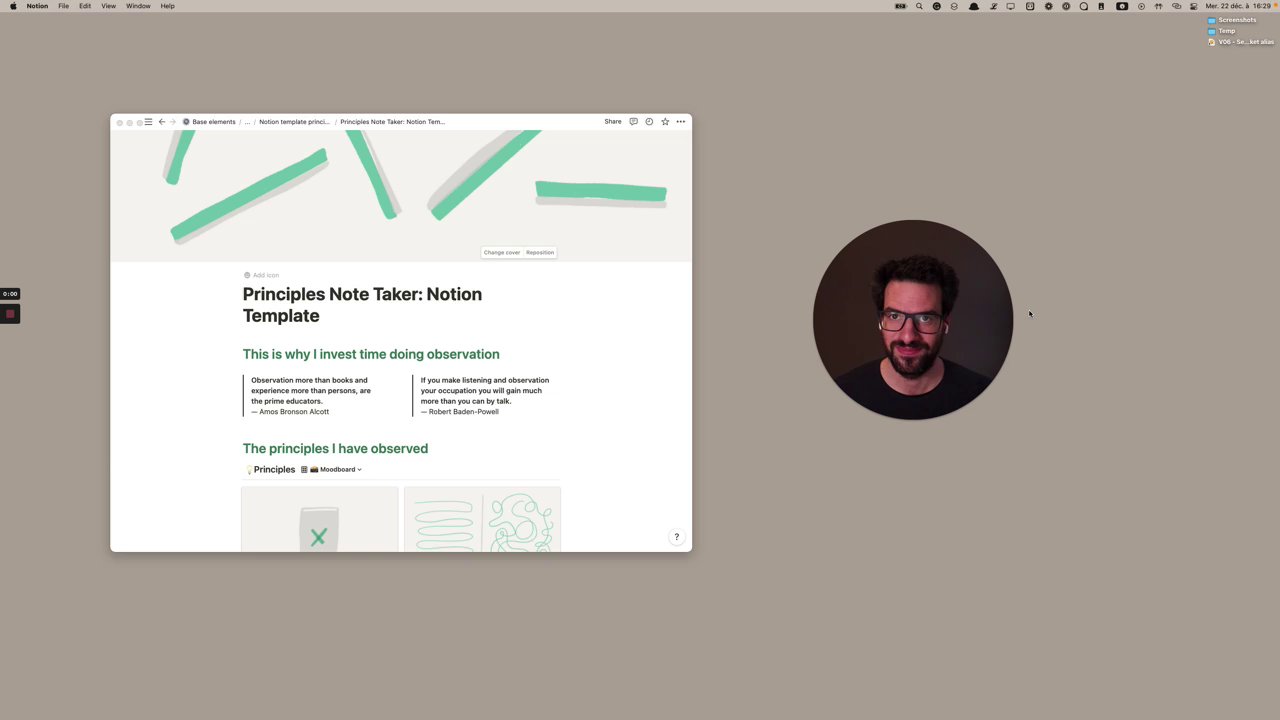
Task: Open the Screenshots folder on the desktop
Action: pos(1232,20)
